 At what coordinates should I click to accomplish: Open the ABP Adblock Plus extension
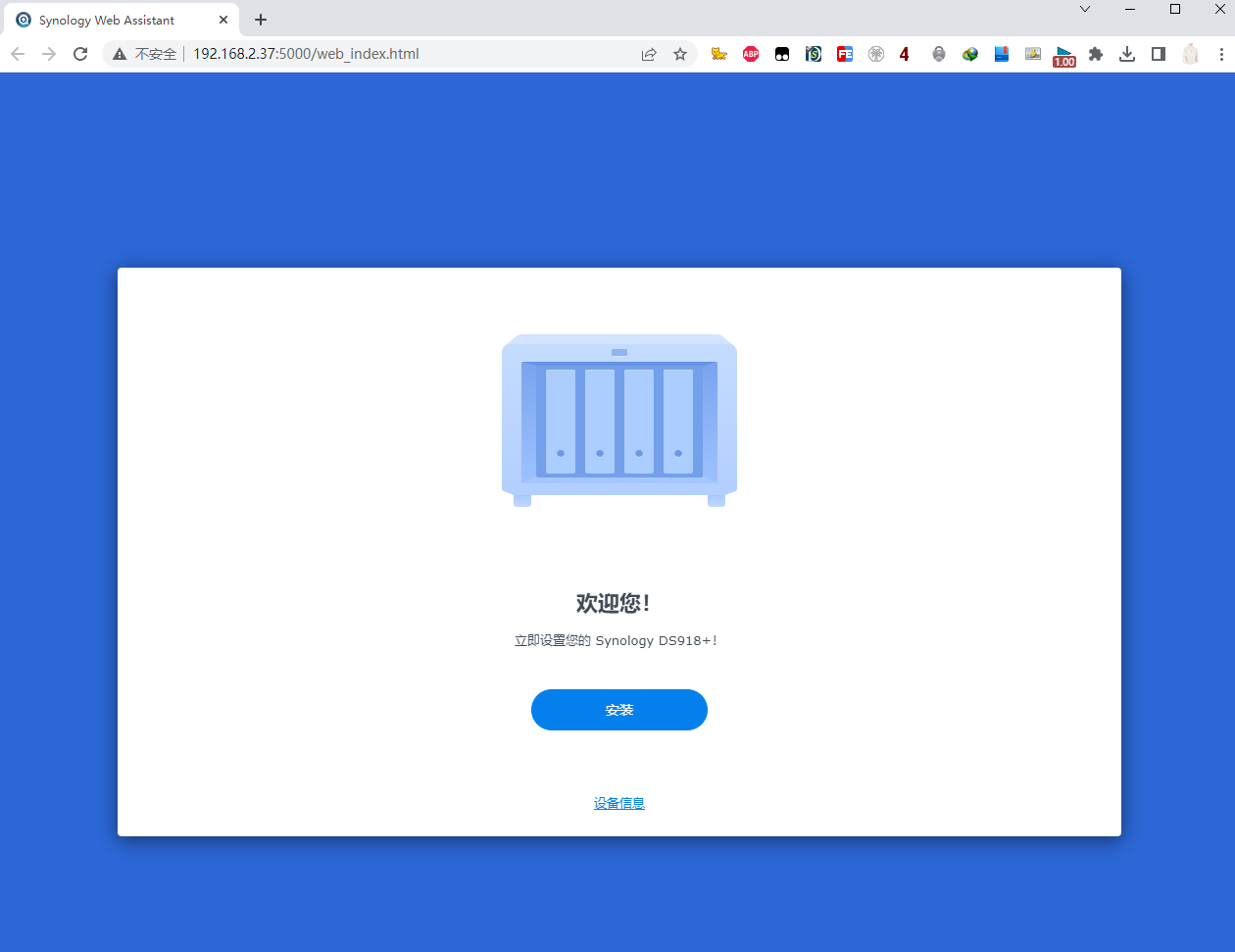(x=751, y=54)
